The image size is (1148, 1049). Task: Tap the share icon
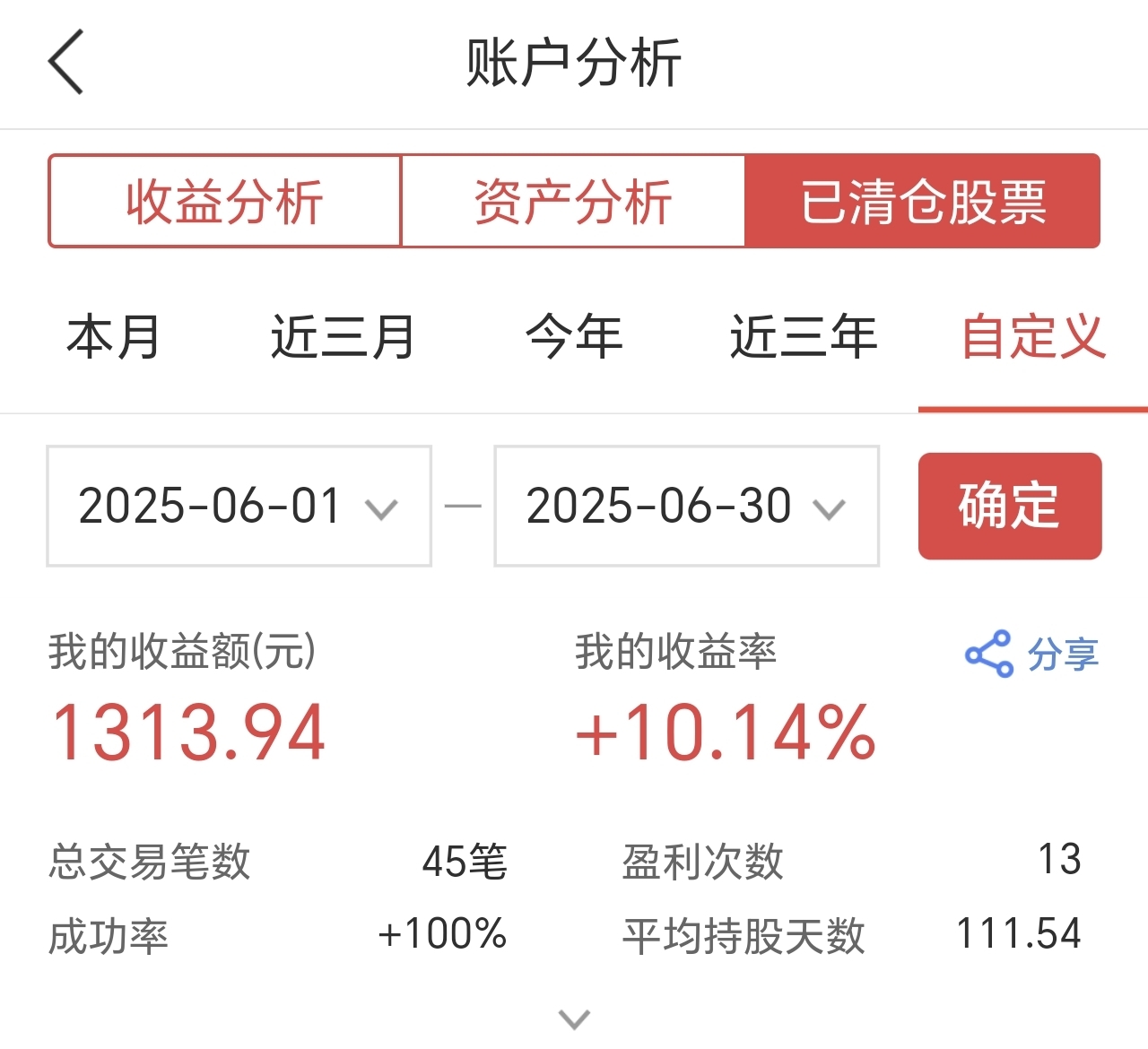tap(988, 654)
